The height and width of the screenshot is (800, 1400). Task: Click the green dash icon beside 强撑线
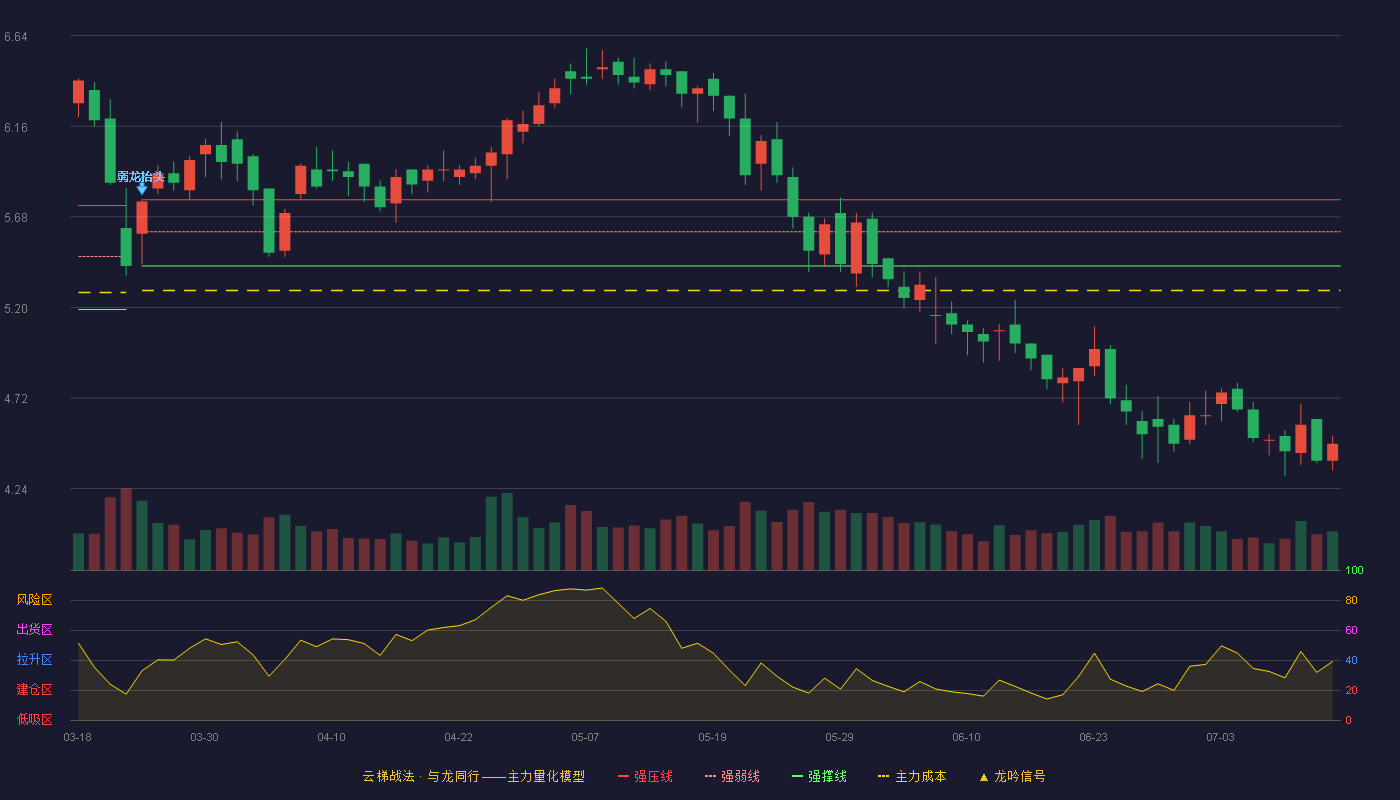797,777
